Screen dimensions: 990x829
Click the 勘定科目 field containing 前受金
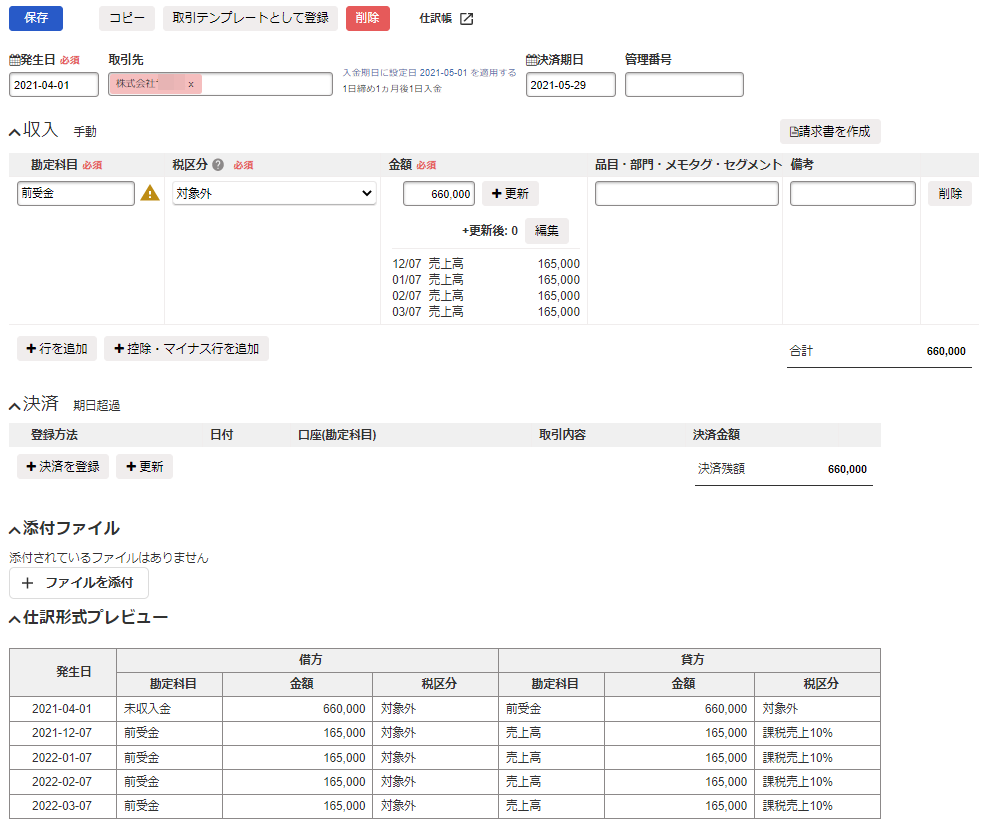coord(76,193)
